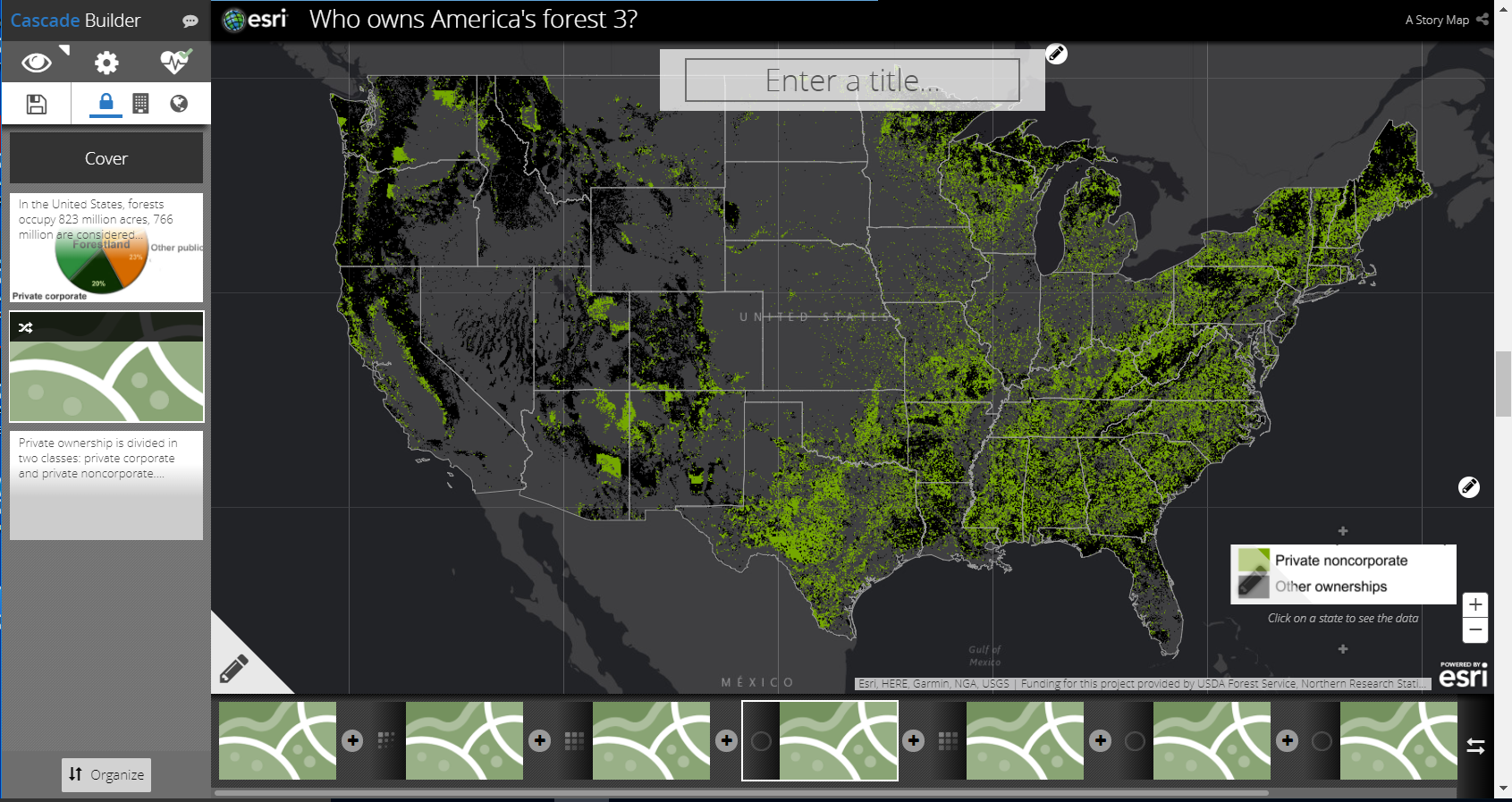Click the circle transition icon before seventh thumbnail
The height and width of the screenshot is (802, 1512).
1322,740
